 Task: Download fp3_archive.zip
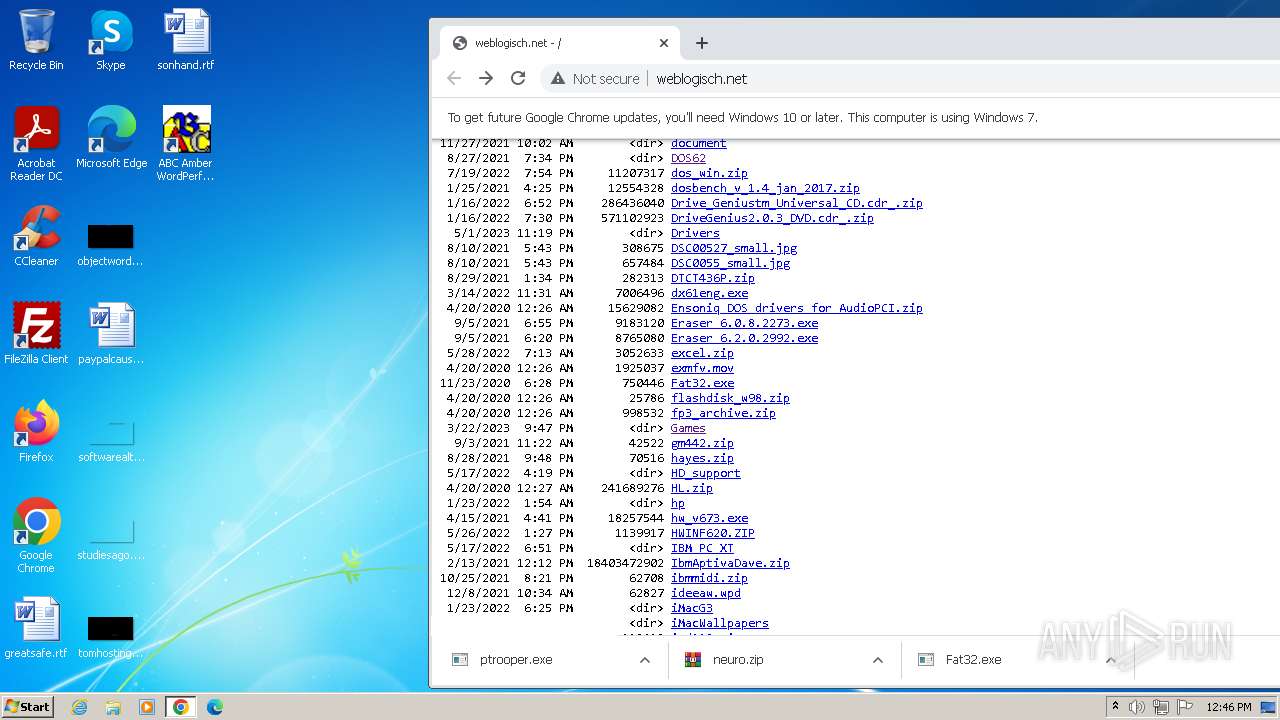click(x=723, y=413)
